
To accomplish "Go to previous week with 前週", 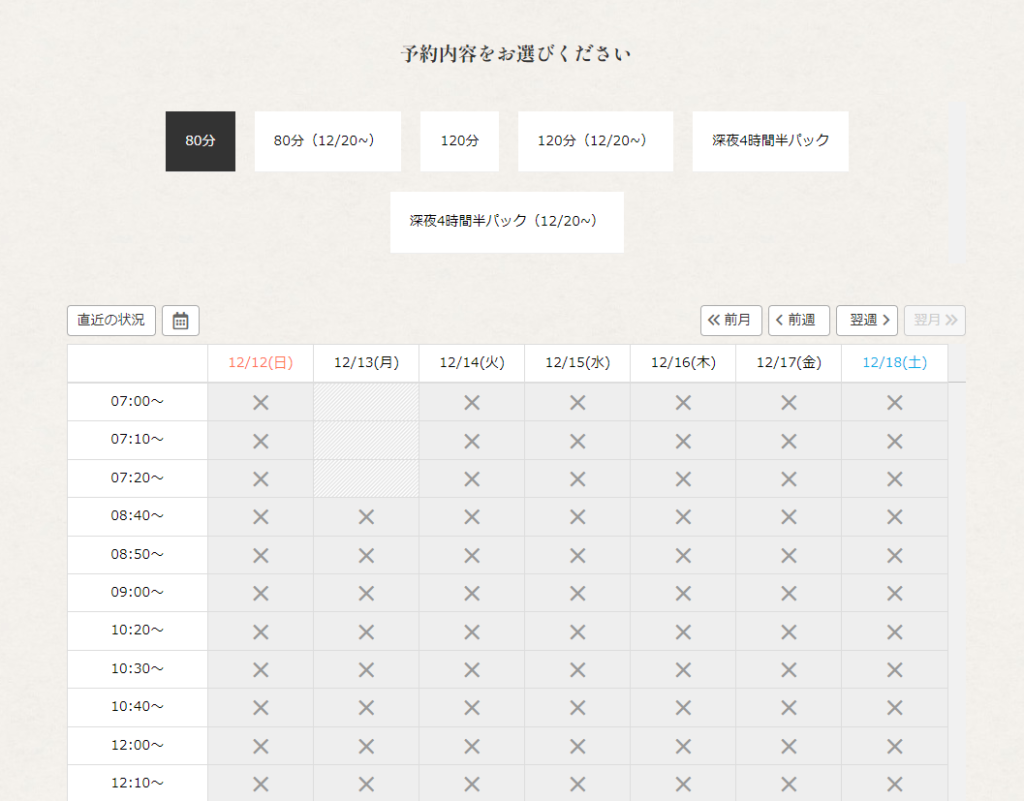I will pos(799,321).
